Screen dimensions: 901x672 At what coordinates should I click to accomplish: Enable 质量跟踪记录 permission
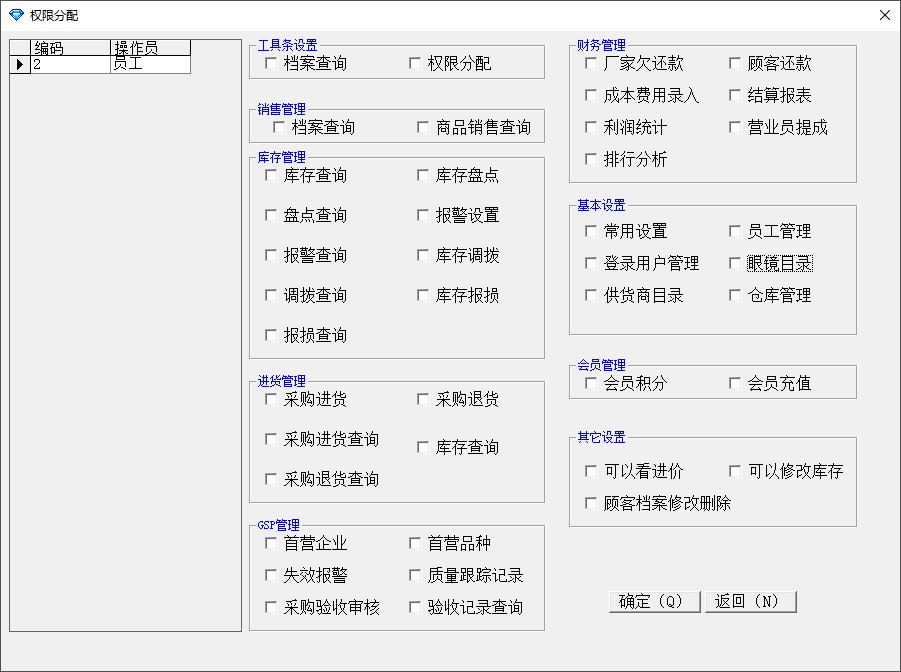(x=415, y=576)
